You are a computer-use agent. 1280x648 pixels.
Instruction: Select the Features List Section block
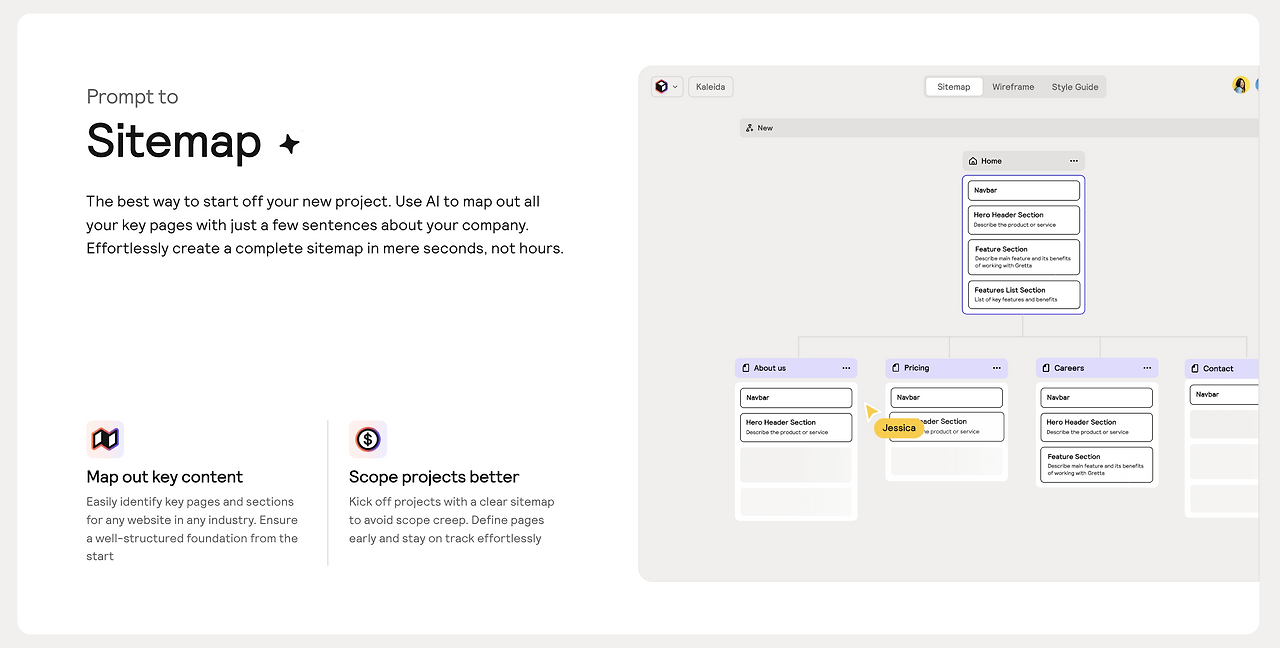1024,294
